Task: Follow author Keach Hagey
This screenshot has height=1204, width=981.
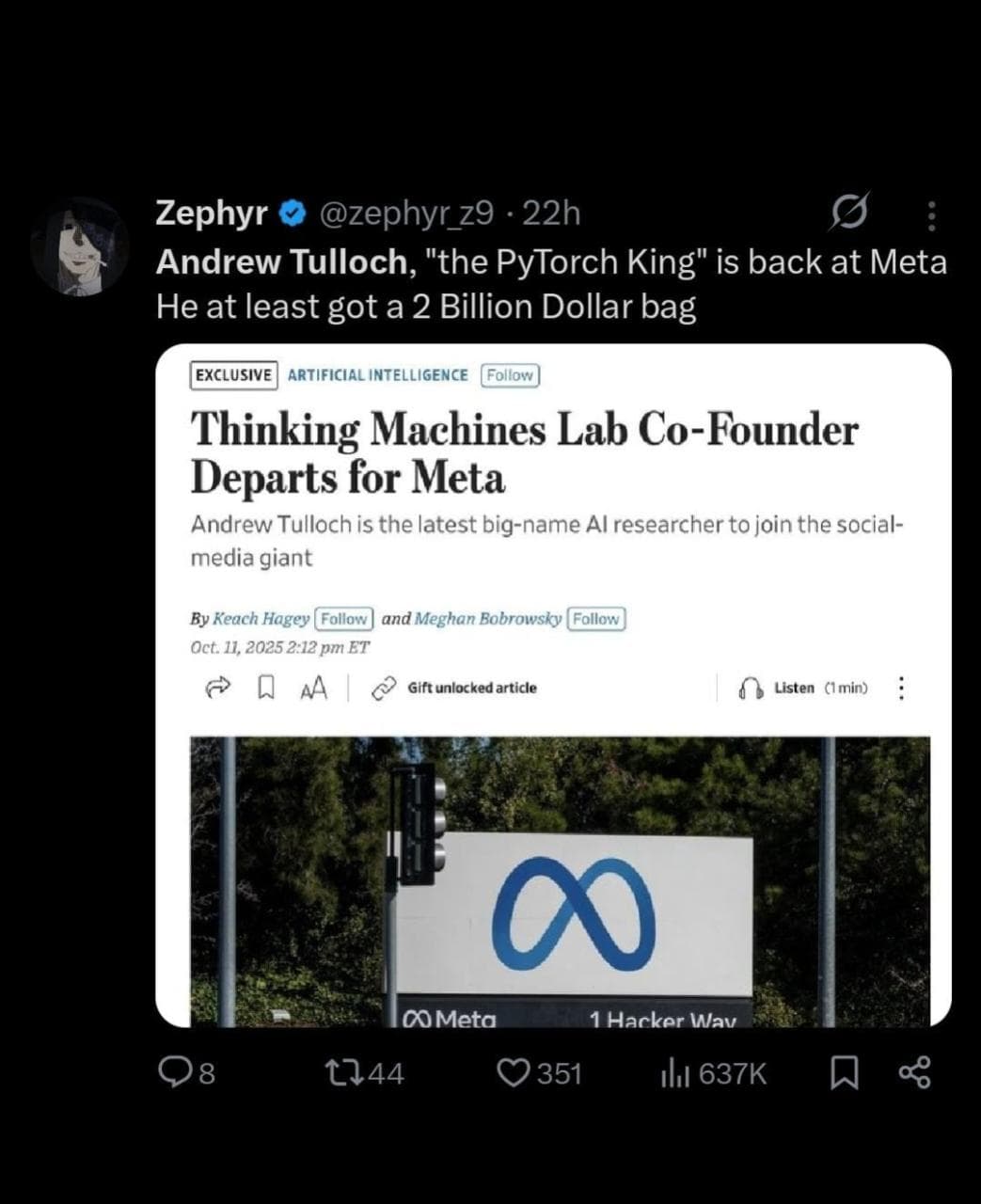Action: tap(344, 619)
